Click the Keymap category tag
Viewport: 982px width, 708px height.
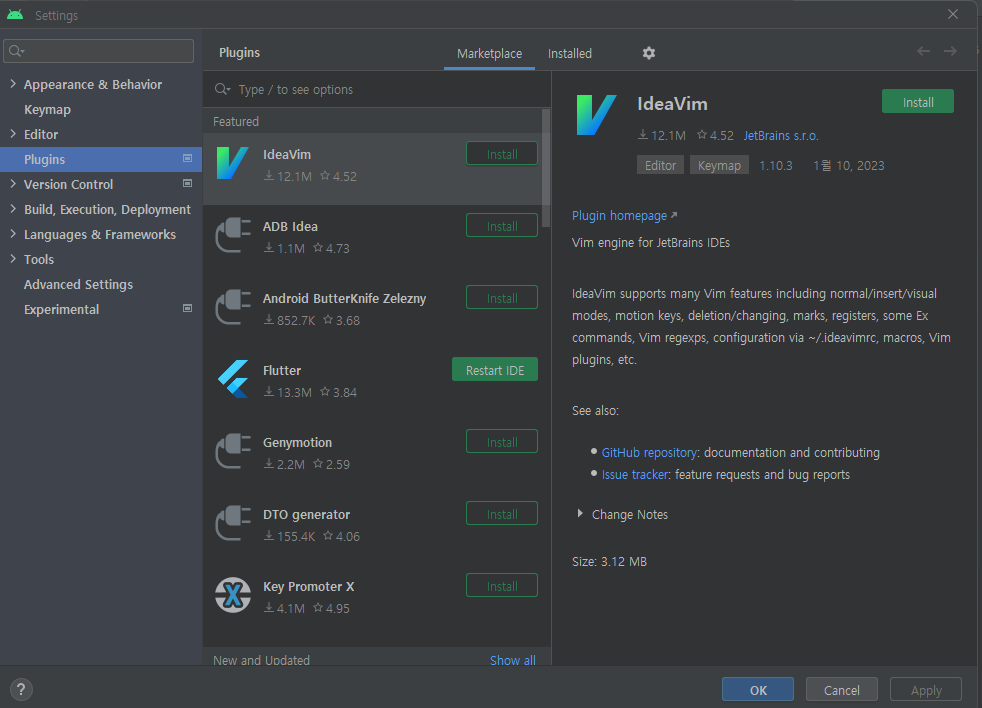(x=719, y=165)
